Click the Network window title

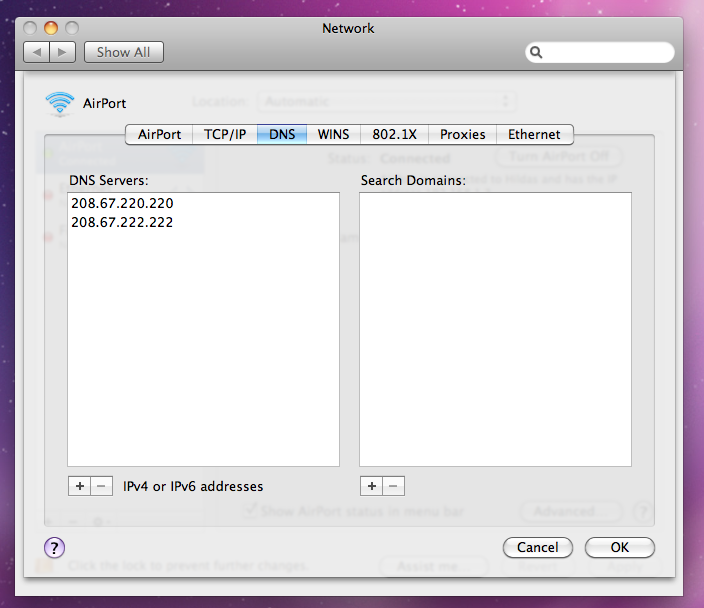pos(348,28)
